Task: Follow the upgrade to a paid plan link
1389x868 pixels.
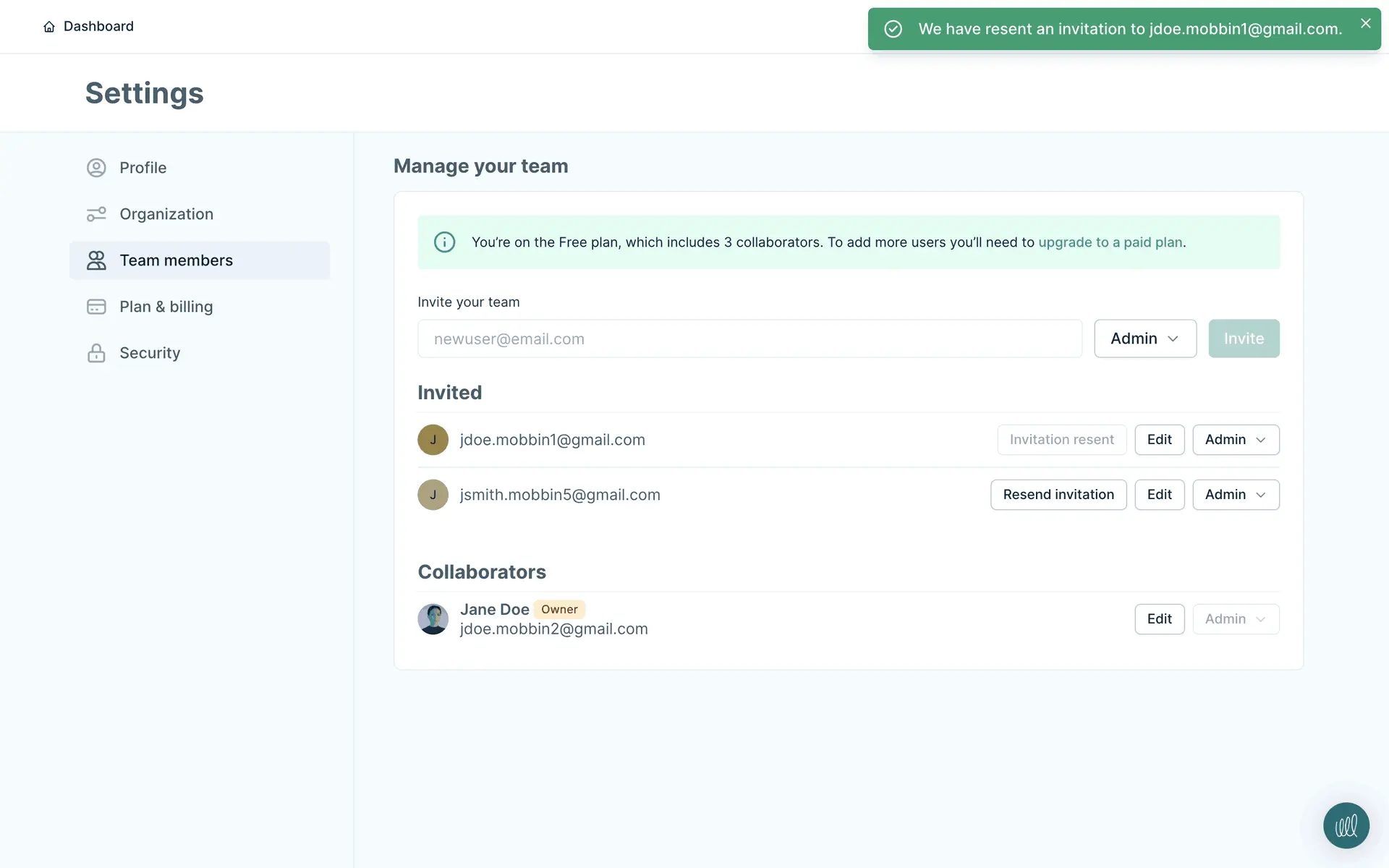Action: 1110,242
